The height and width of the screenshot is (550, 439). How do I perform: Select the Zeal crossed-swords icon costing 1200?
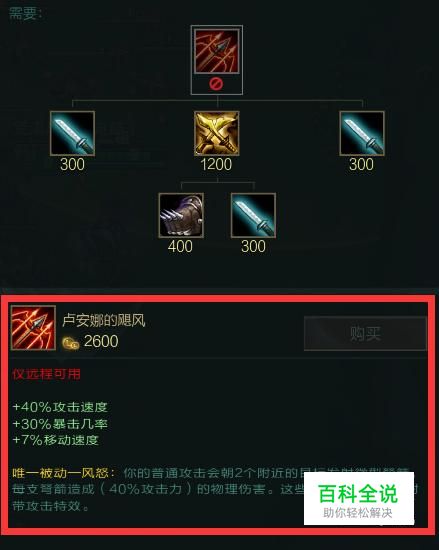(x=217, y=133)
